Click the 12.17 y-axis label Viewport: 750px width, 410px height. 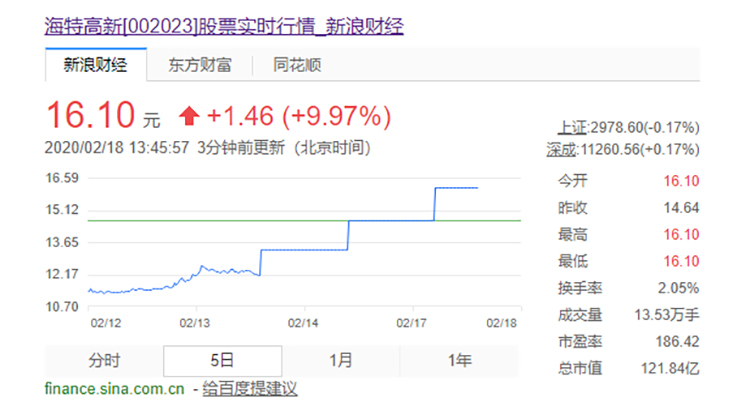pos(62,274)
